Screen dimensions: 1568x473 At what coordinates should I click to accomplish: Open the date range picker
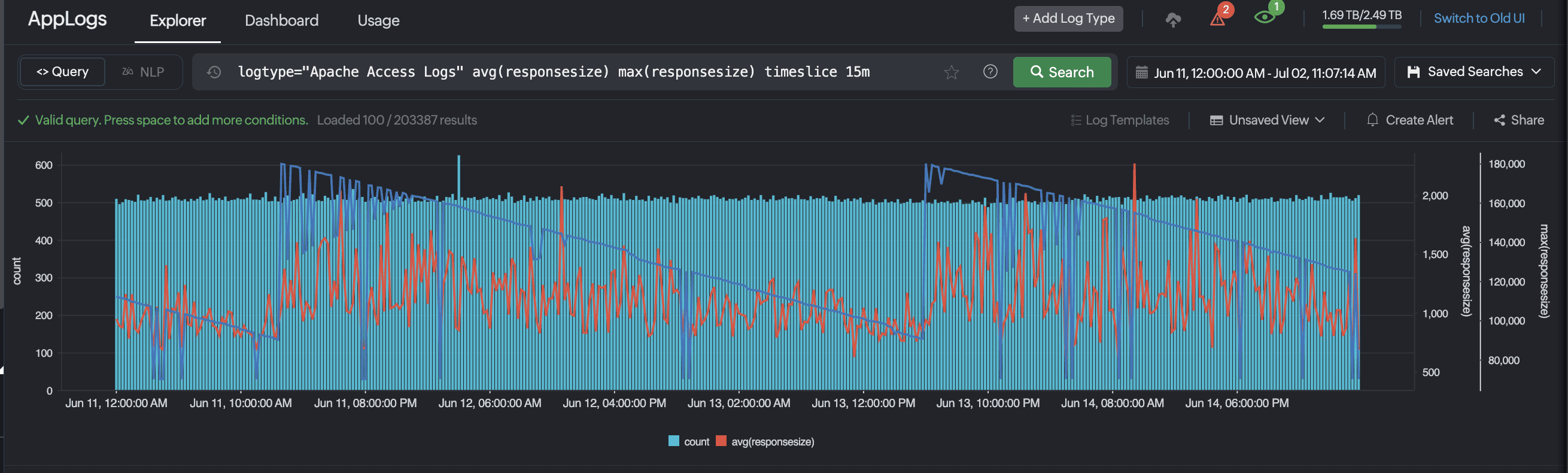coord(1256,72)
